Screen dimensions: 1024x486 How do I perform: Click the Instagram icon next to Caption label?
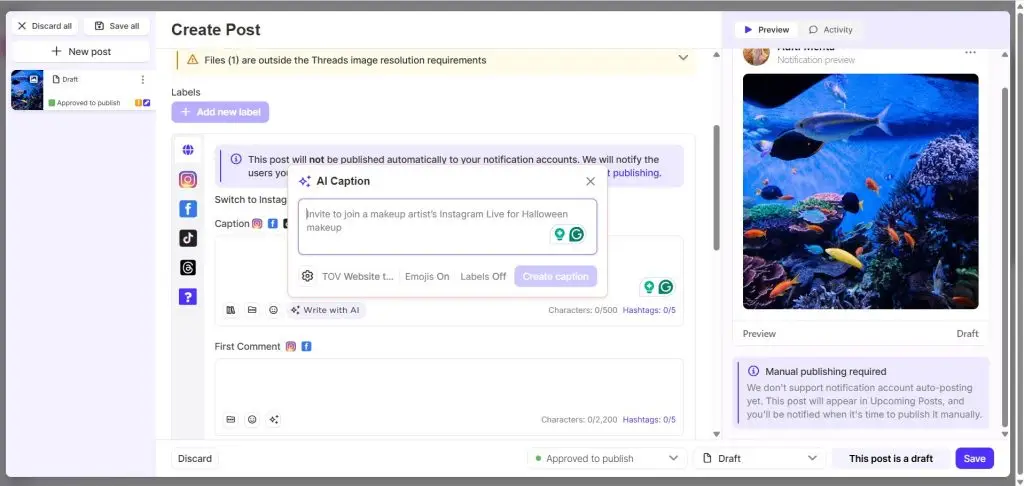coord(257,223)
